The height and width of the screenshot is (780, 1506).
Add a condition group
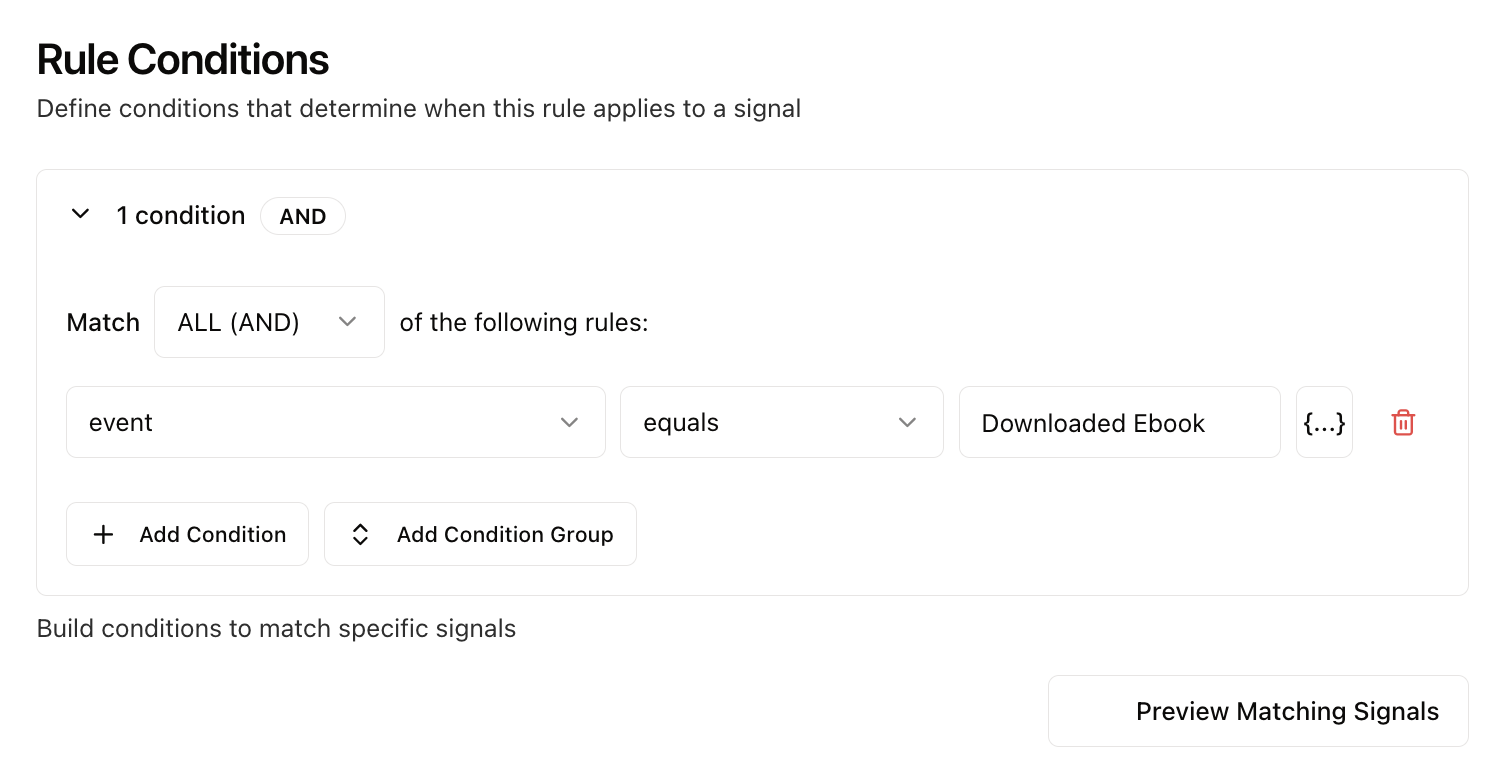pyautogui.click(x=480, y=534)
